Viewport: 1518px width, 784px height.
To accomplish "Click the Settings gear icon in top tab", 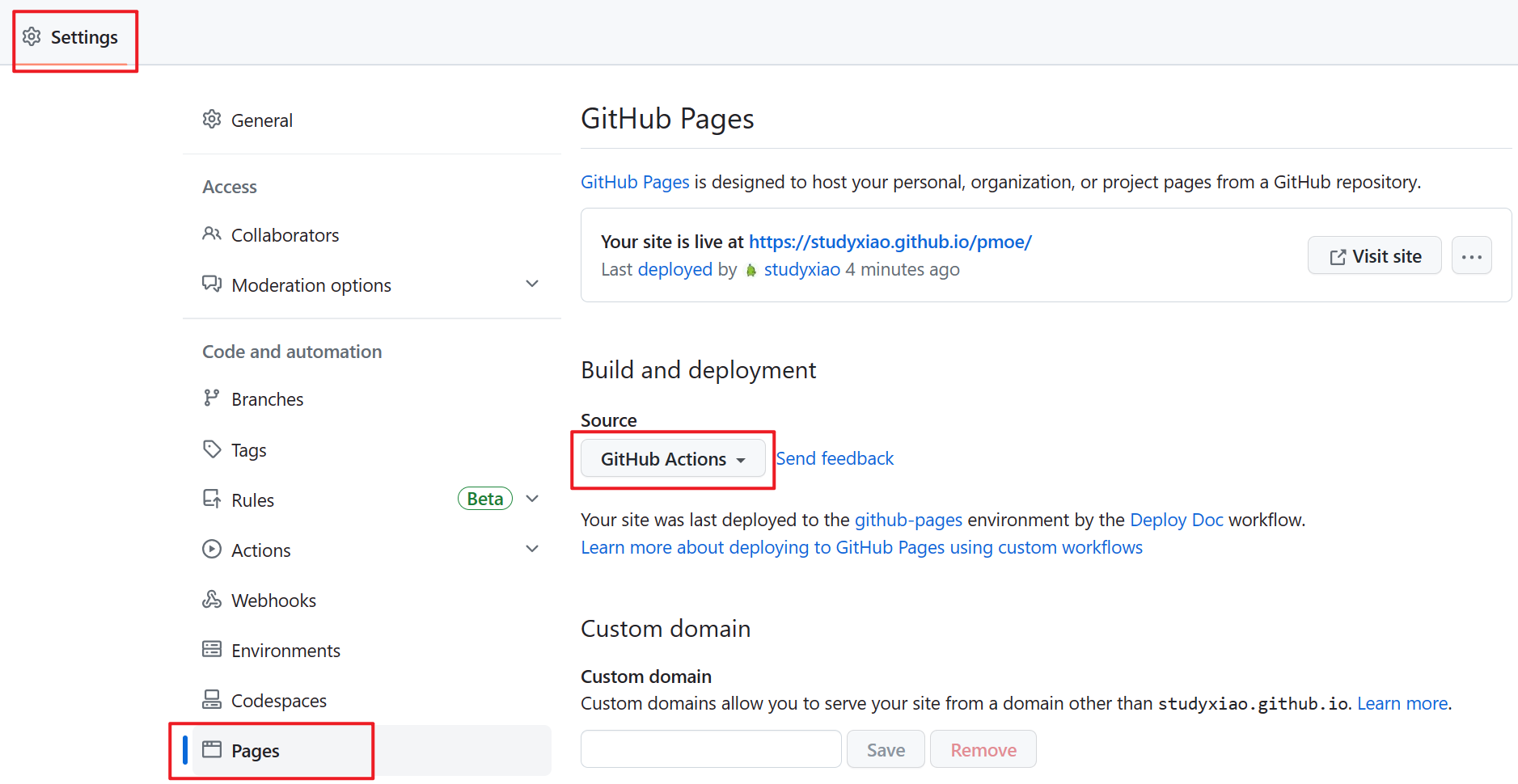I will [32, 37].
